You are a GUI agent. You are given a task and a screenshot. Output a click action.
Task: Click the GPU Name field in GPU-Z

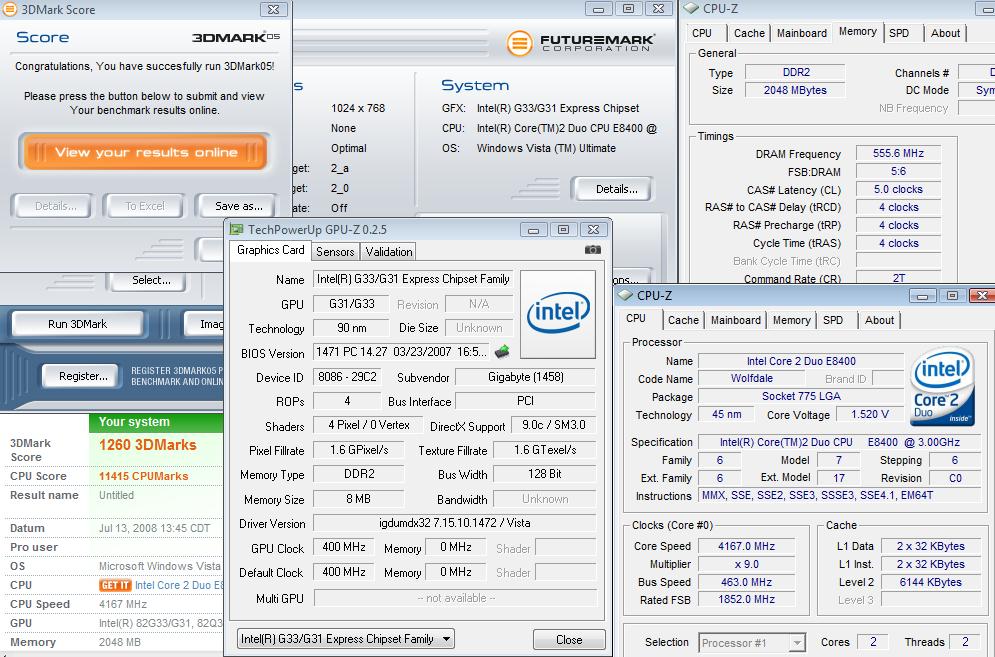pyautogui.click(x=412, y=279)
